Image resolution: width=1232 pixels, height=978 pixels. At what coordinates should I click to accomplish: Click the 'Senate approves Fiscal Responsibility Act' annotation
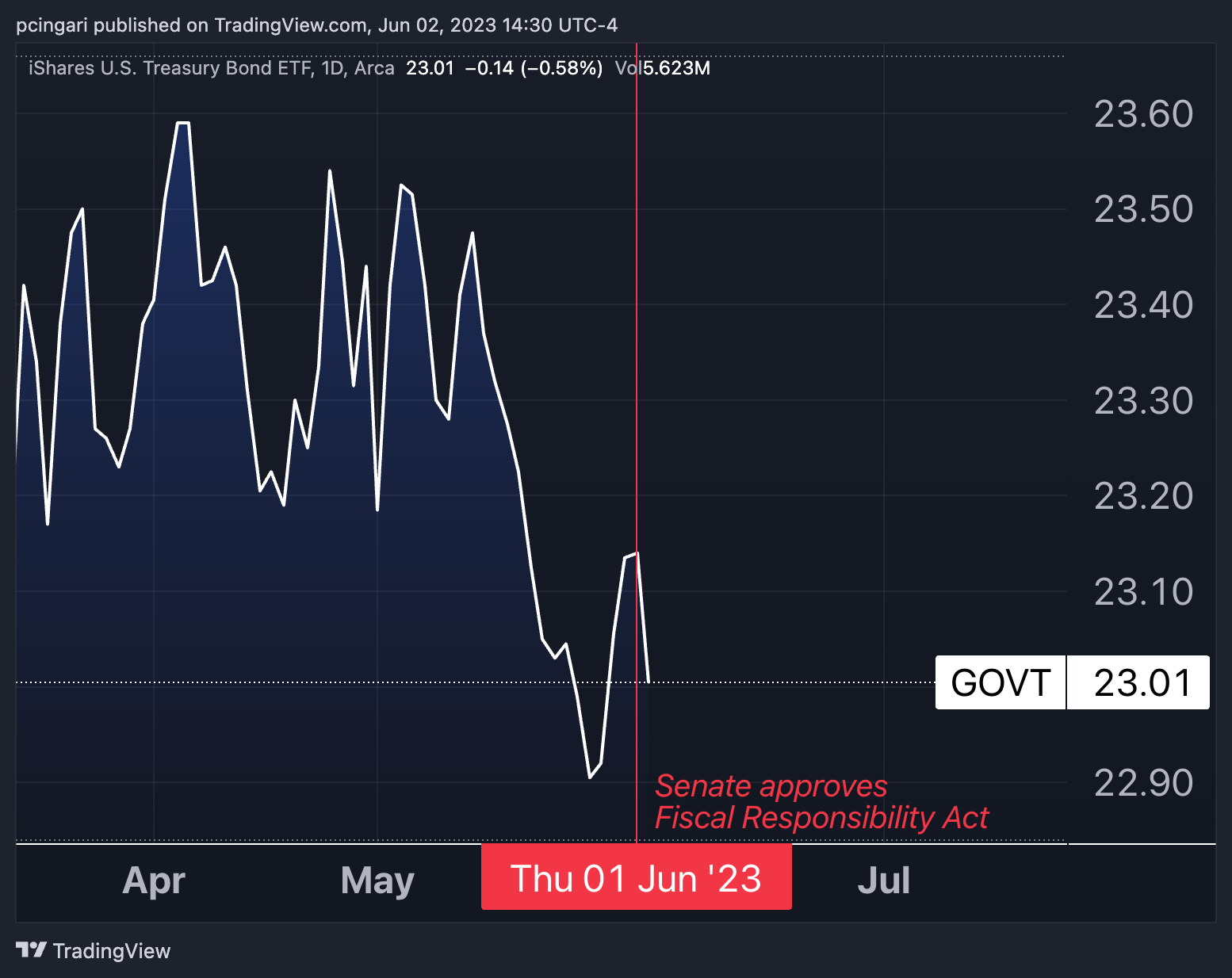pyautogui.click(x=821, y=801)
